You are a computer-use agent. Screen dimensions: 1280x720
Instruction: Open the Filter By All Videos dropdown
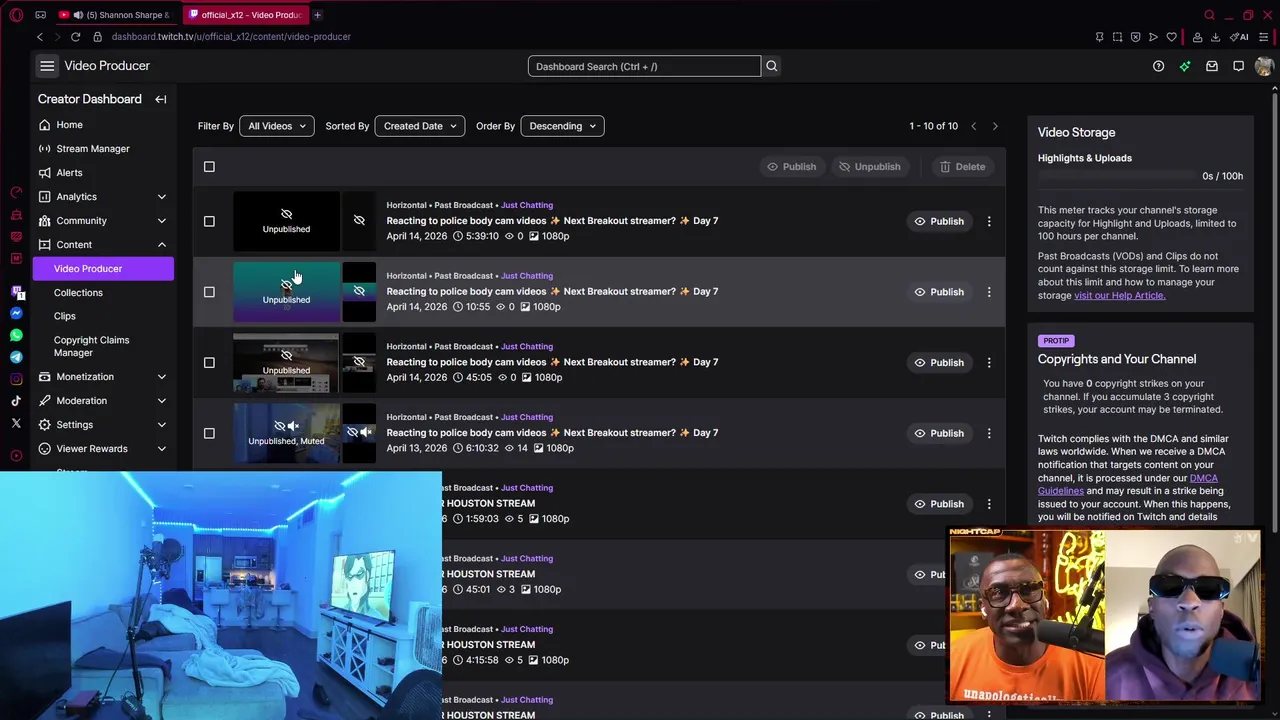(x=277, y=126)
